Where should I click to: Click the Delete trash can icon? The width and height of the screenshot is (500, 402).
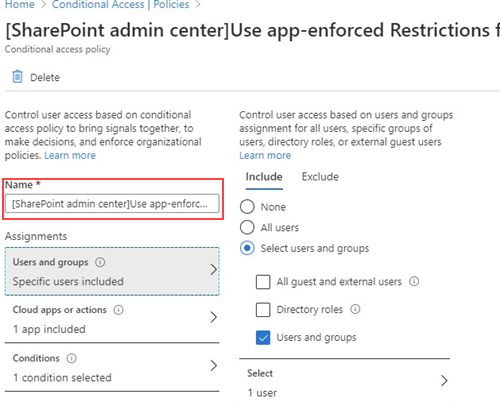tap(17, 77)
